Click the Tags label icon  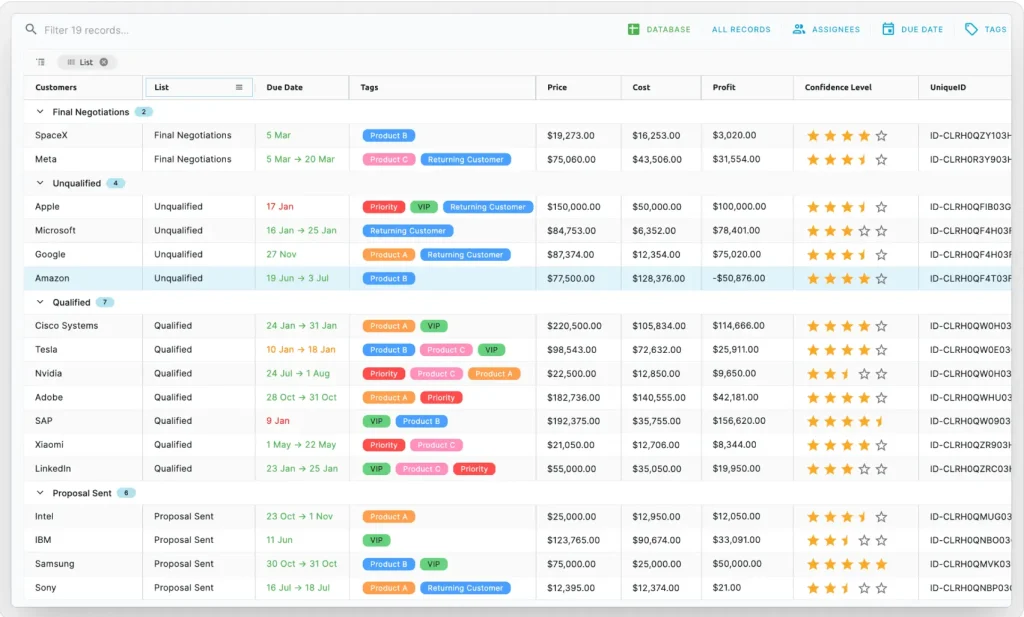point(971,30)
